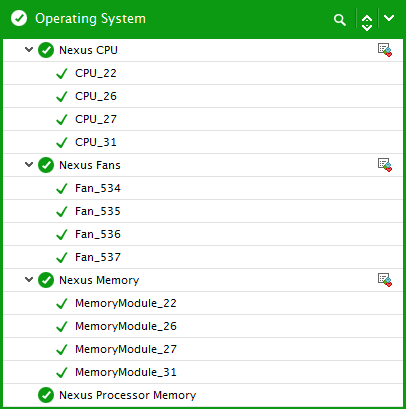
Task: Collapse the Nexus Memory group
Action: (x=29, y=280)
